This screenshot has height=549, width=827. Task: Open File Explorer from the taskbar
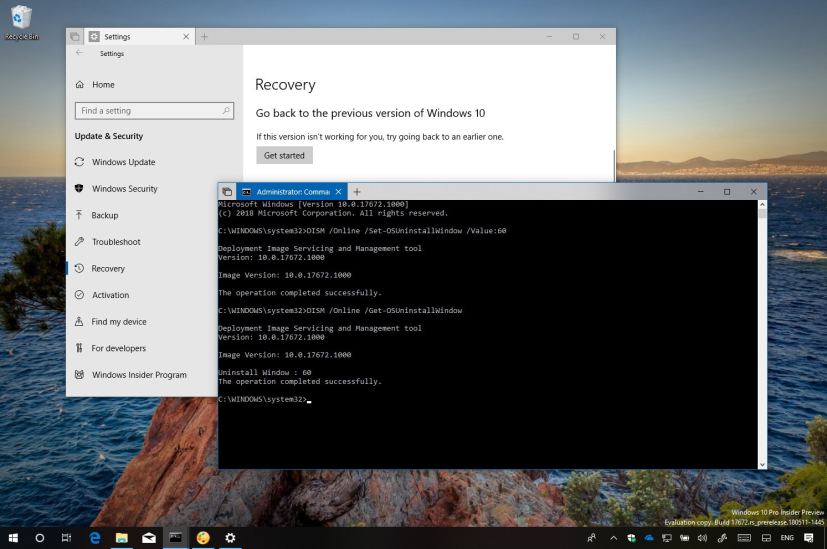point(122,538)
